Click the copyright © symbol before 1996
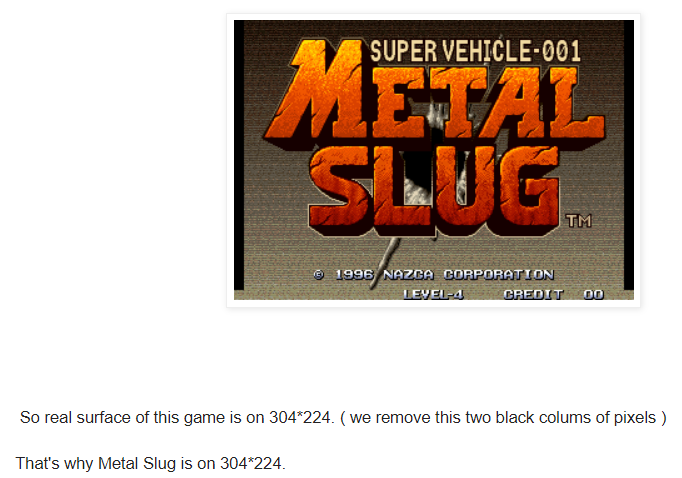This screenshot has height=478, width=682. coord(319,275)
